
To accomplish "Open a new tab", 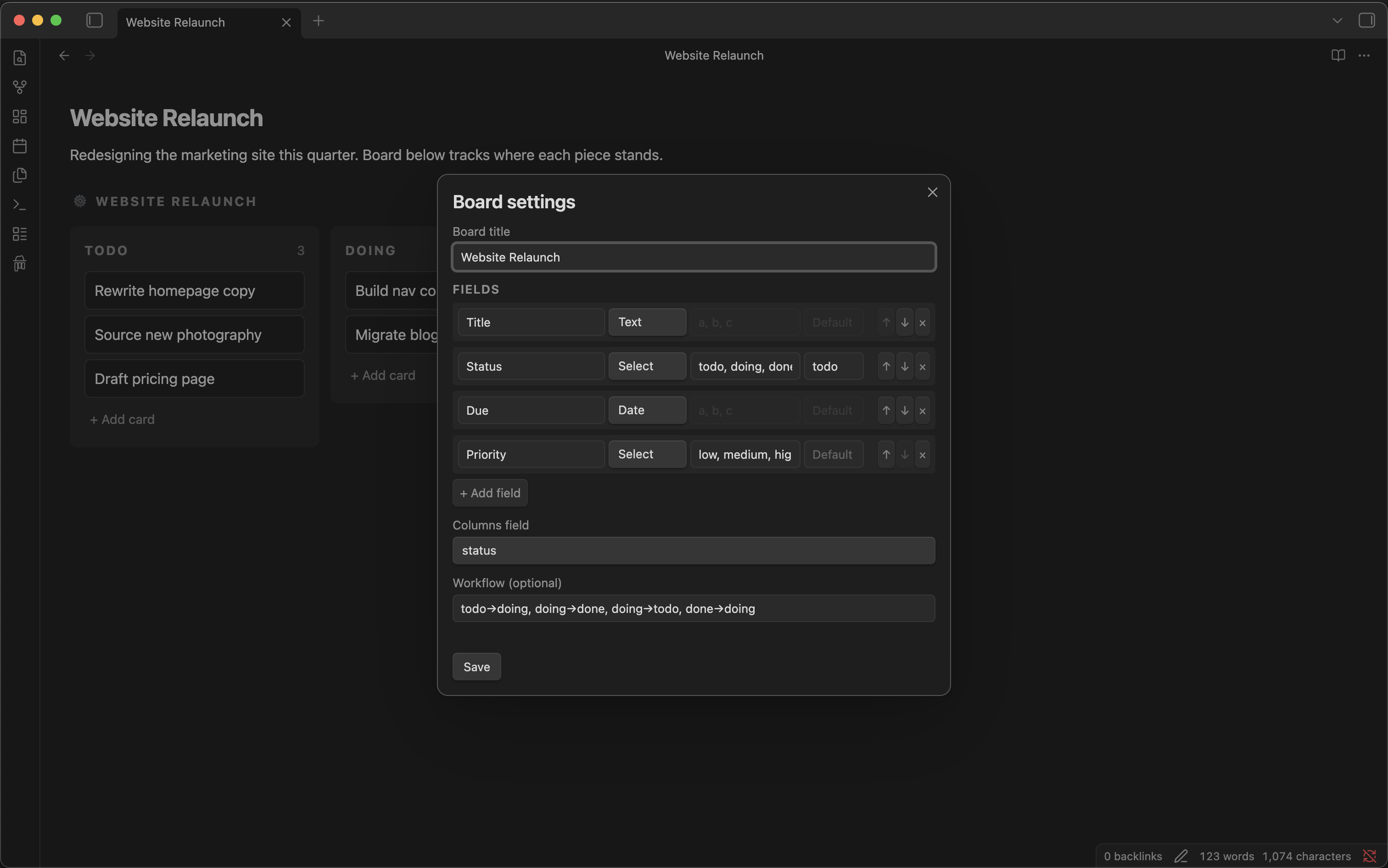I will 318,21.
